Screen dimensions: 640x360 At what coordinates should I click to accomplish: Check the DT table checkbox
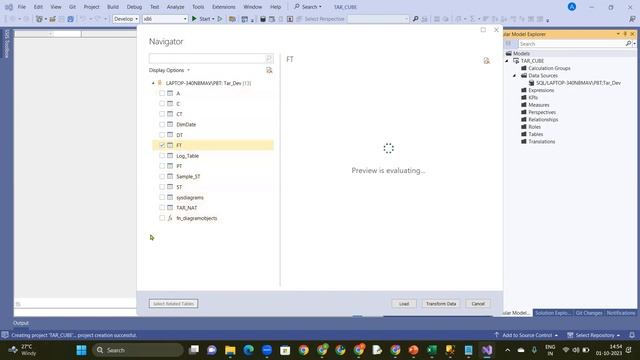click(x=162, y=135)
